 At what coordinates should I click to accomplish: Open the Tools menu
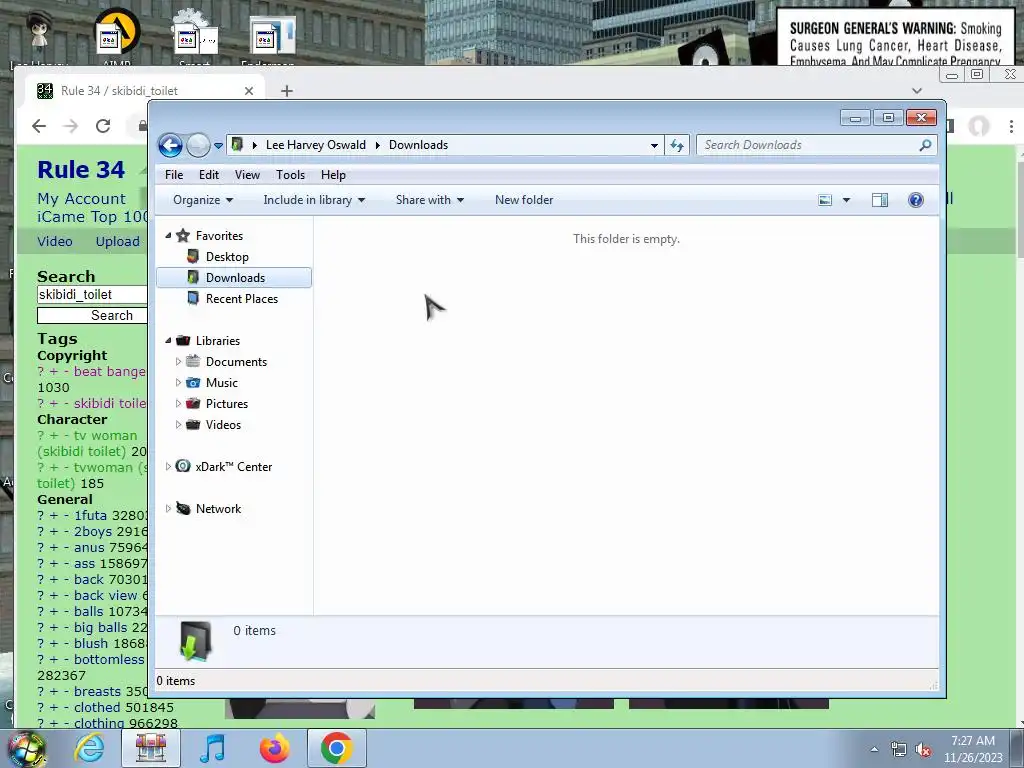(291, 175)
